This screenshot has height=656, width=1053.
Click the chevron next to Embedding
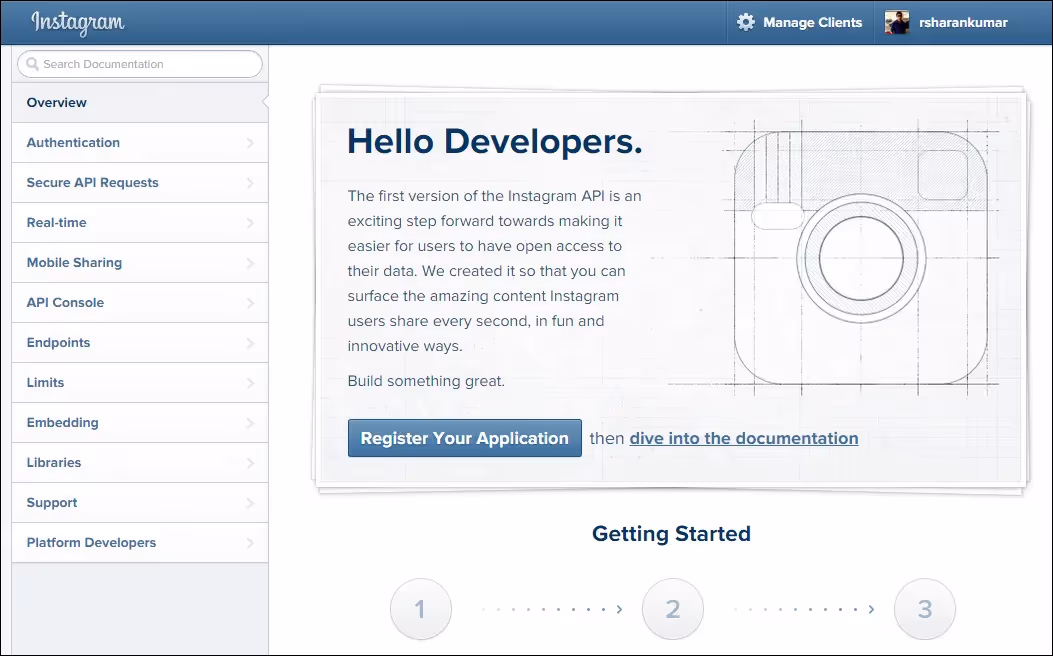click(x=250, y=423)
